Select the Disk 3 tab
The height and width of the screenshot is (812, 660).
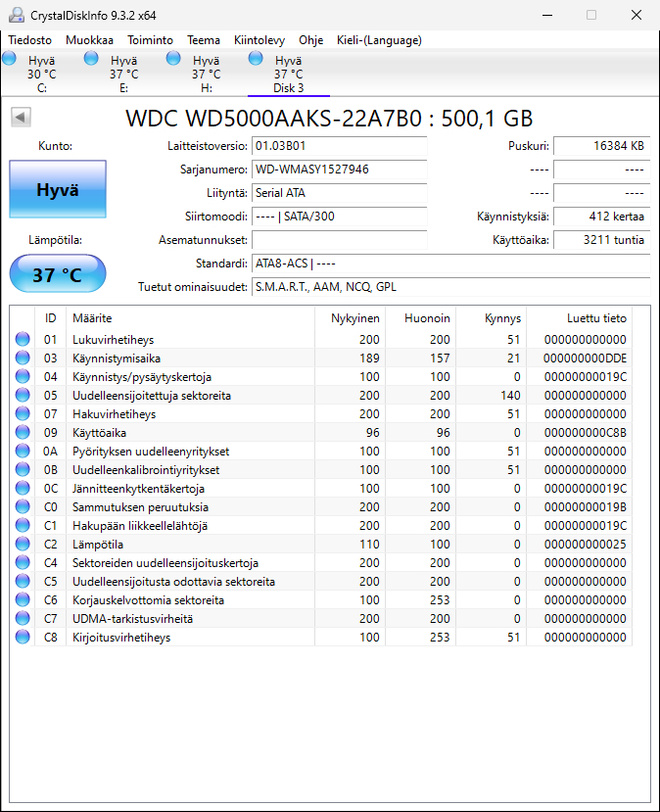[289, 74]
